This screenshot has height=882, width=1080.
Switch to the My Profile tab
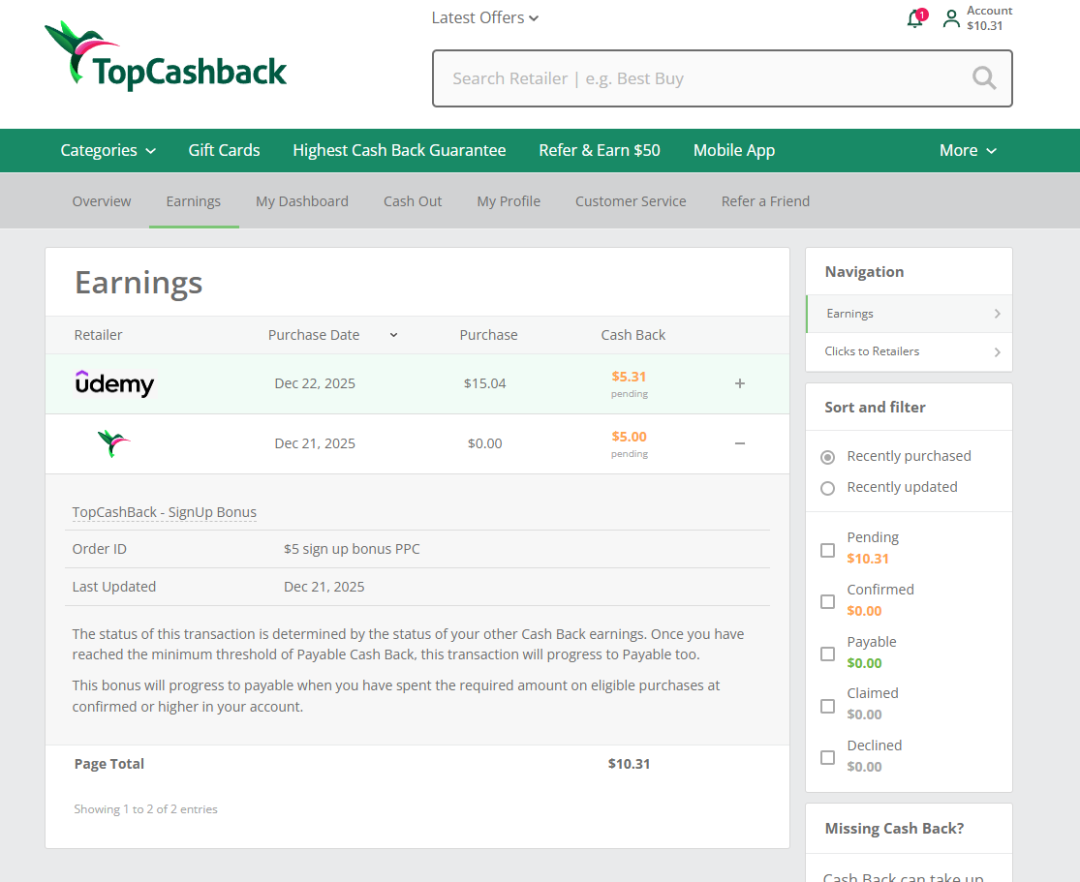508,201
